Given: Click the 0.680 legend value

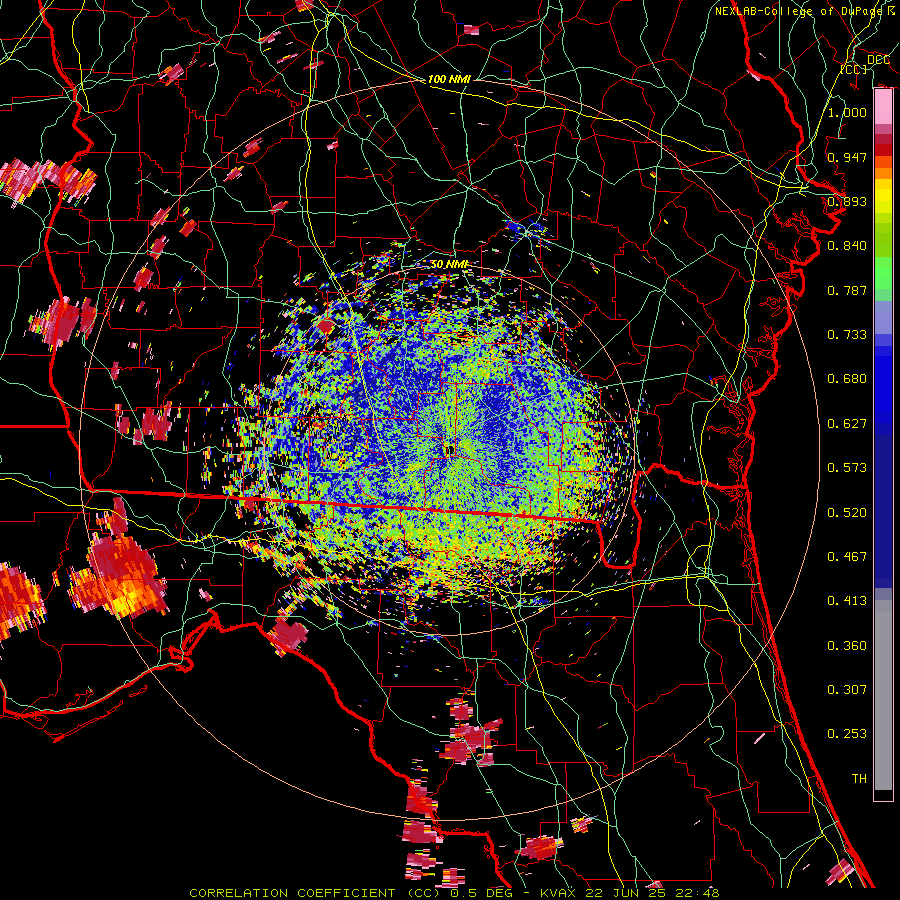Looking at the screenshot, I should tap(847, 379).
